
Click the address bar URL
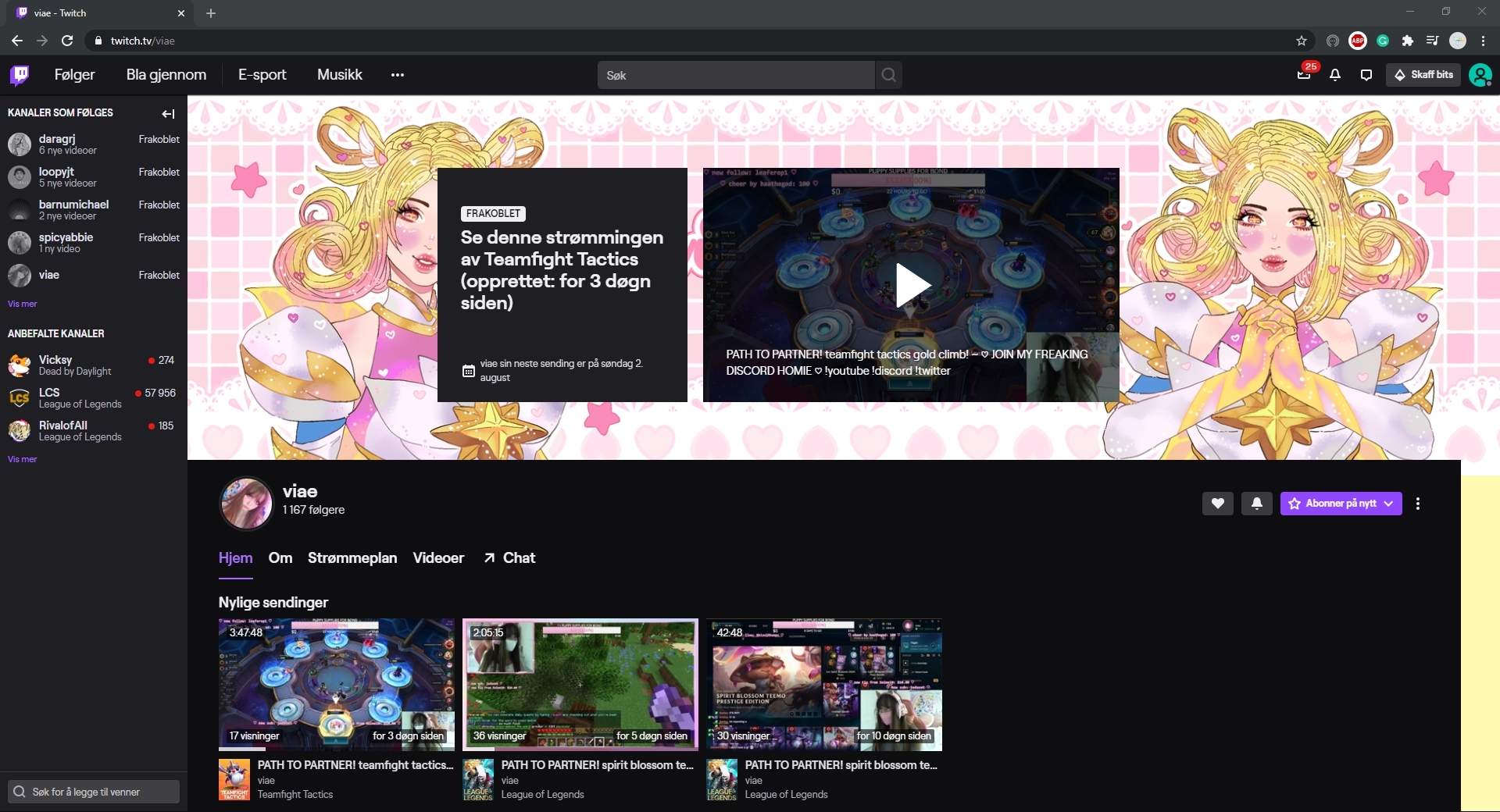(143, 41)
